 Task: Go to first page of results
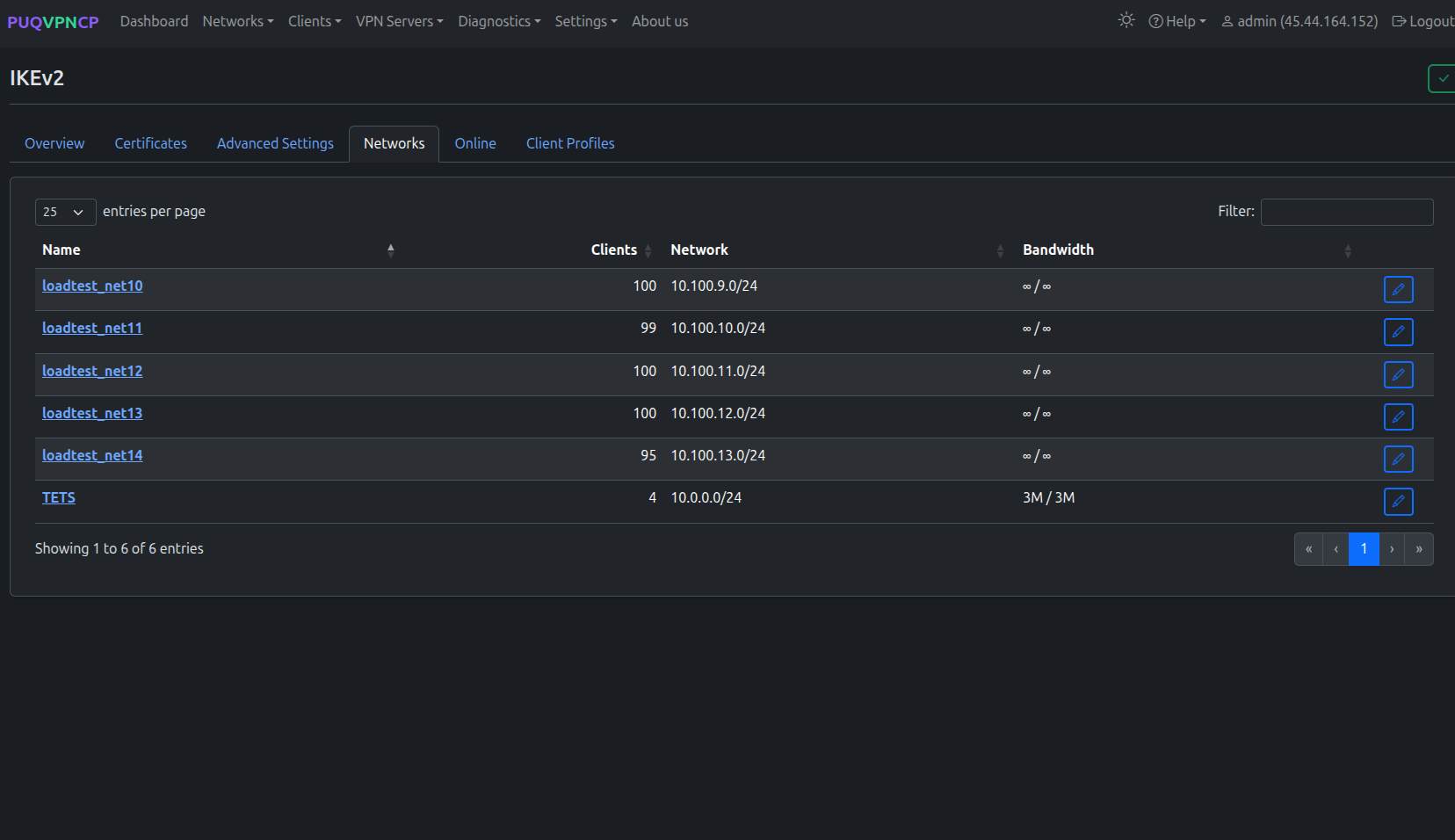tap(1308, 549)
